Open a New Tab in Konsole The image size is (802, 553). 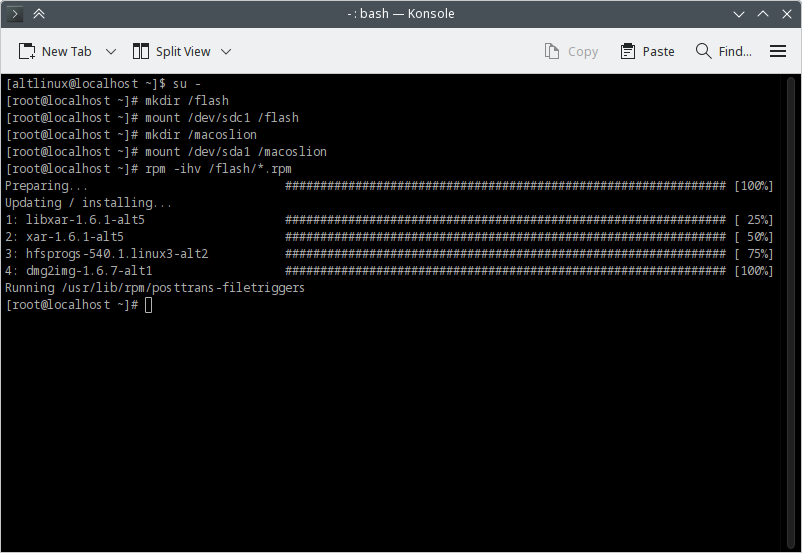coord(55,51)
